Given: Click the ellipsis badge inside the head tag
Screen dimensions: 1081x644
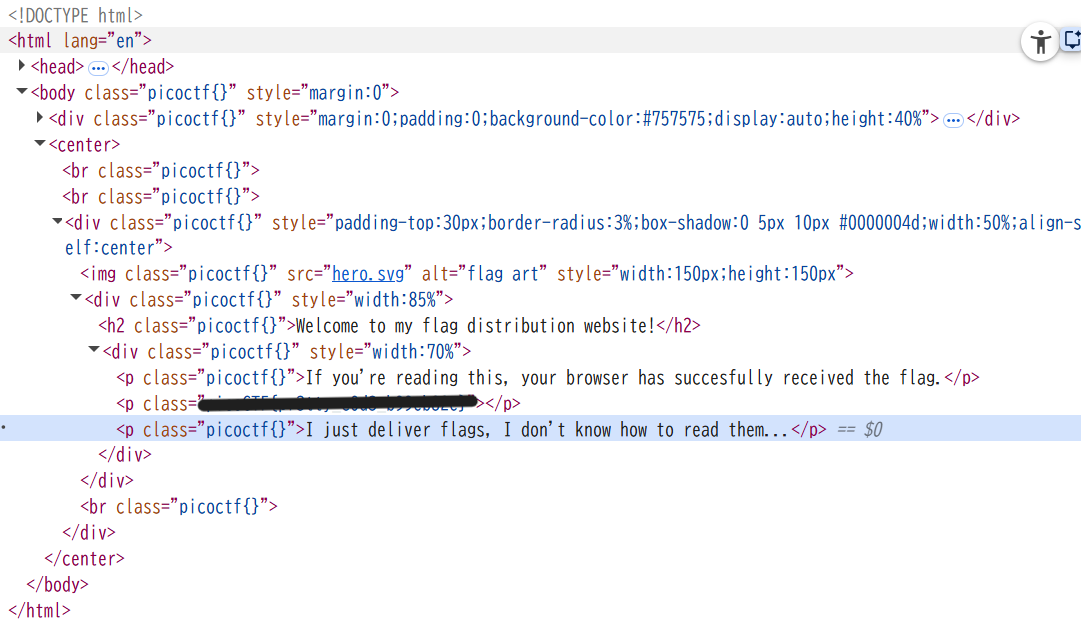Looking at the screenshot, I should [98, 67].
